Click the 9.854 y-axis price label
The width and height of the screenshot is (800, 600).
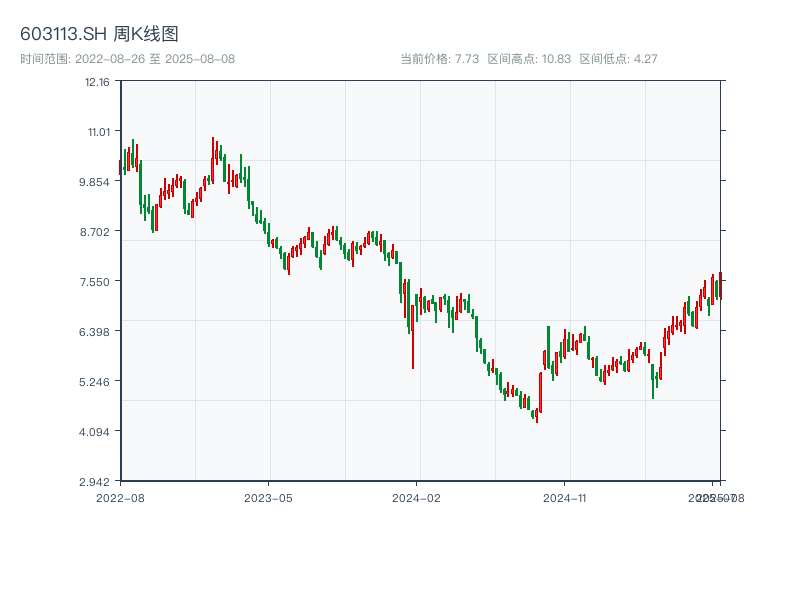click(x=95, y=182)
